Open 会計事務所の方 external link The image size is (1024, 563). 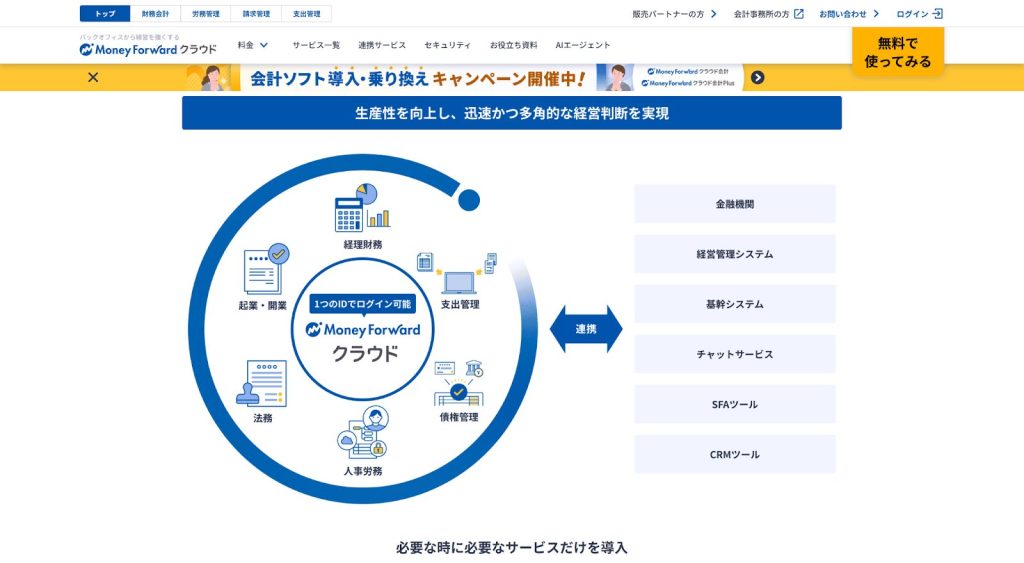pos(768,14)
